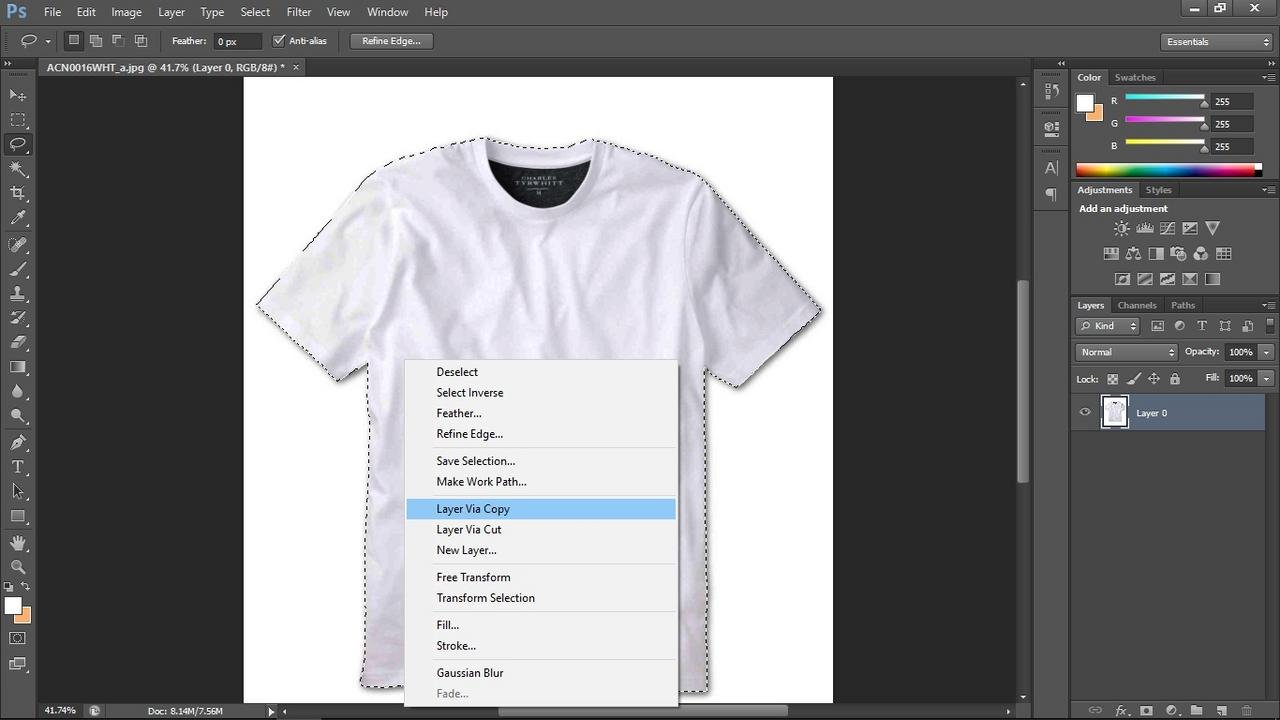Image resolution: width=1280 pixels, height=720 pixels.
Task: Open the Normal blend mode dropdown
Action: pyautogui.click(x=1127, y=352)
